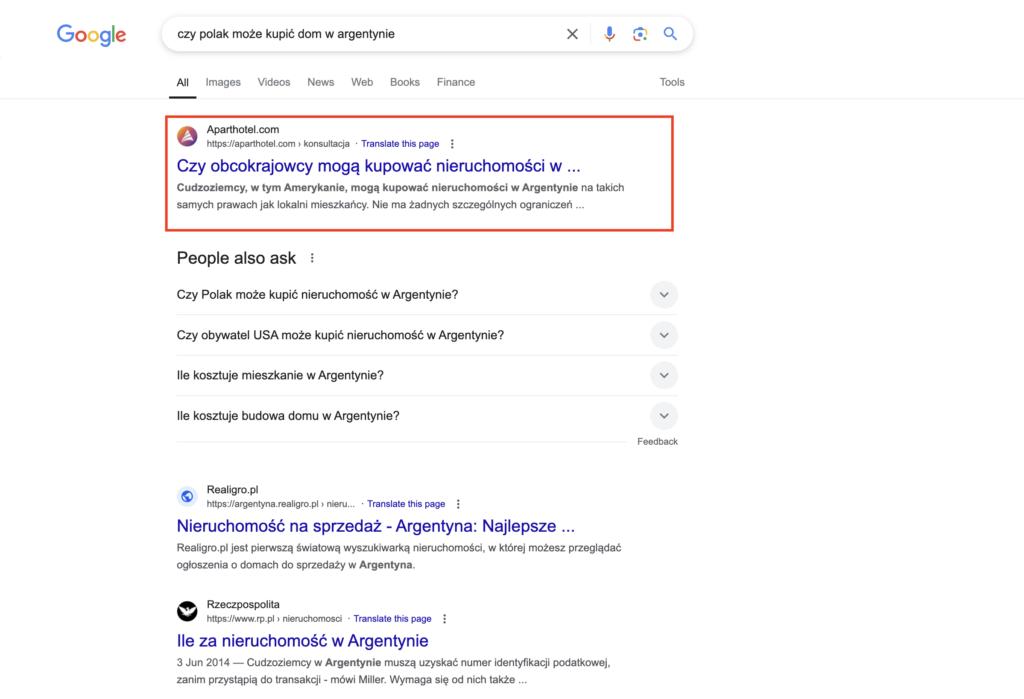Switch to the News tab
1024x699 pixels.
click(321, 82)
